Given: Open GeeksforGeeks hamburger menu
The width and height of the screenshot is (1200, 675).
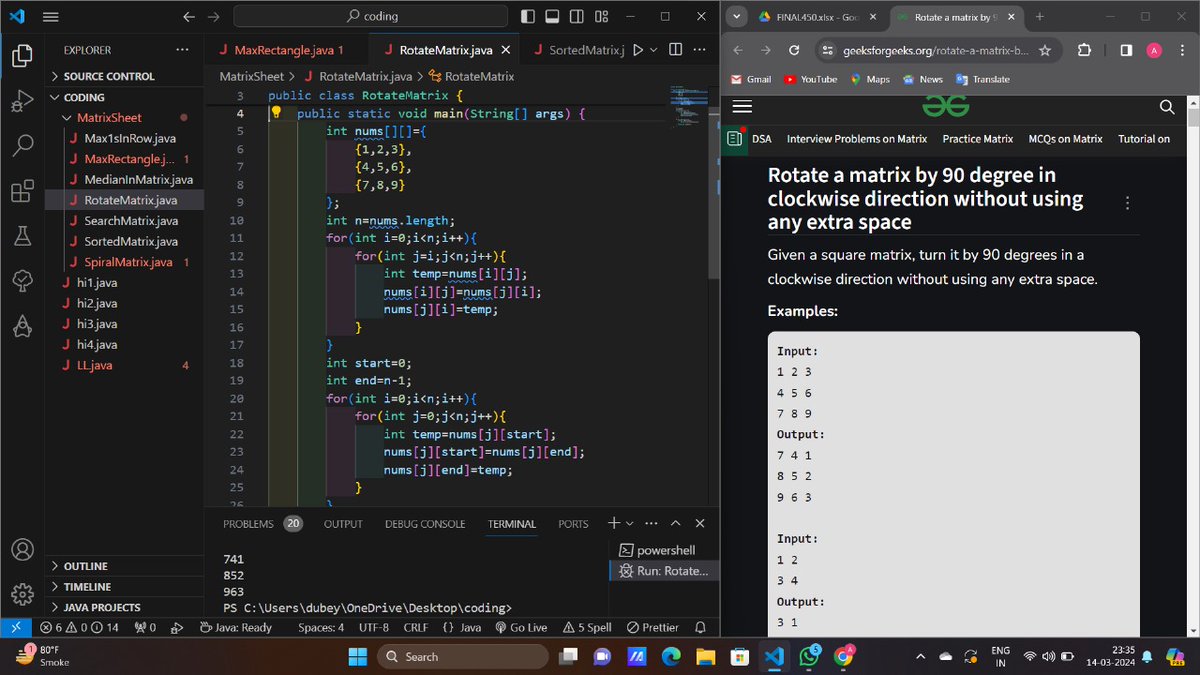Looking at the screenshot, I should (742, 107).
